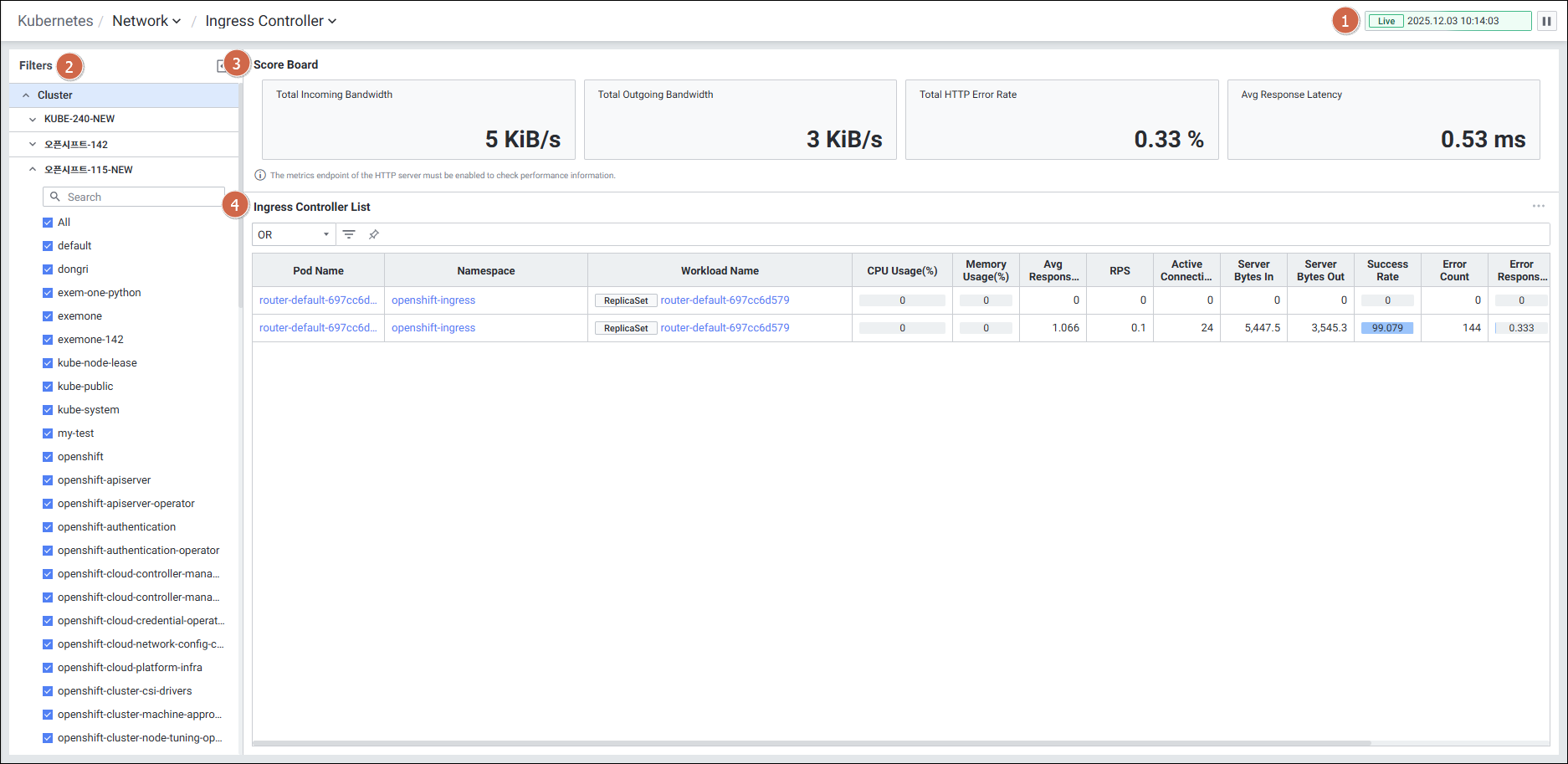Open the Ingress Controller breadcrumb menu
Viewport: 1568px width, 764px height.
click(x=270, y=21)
